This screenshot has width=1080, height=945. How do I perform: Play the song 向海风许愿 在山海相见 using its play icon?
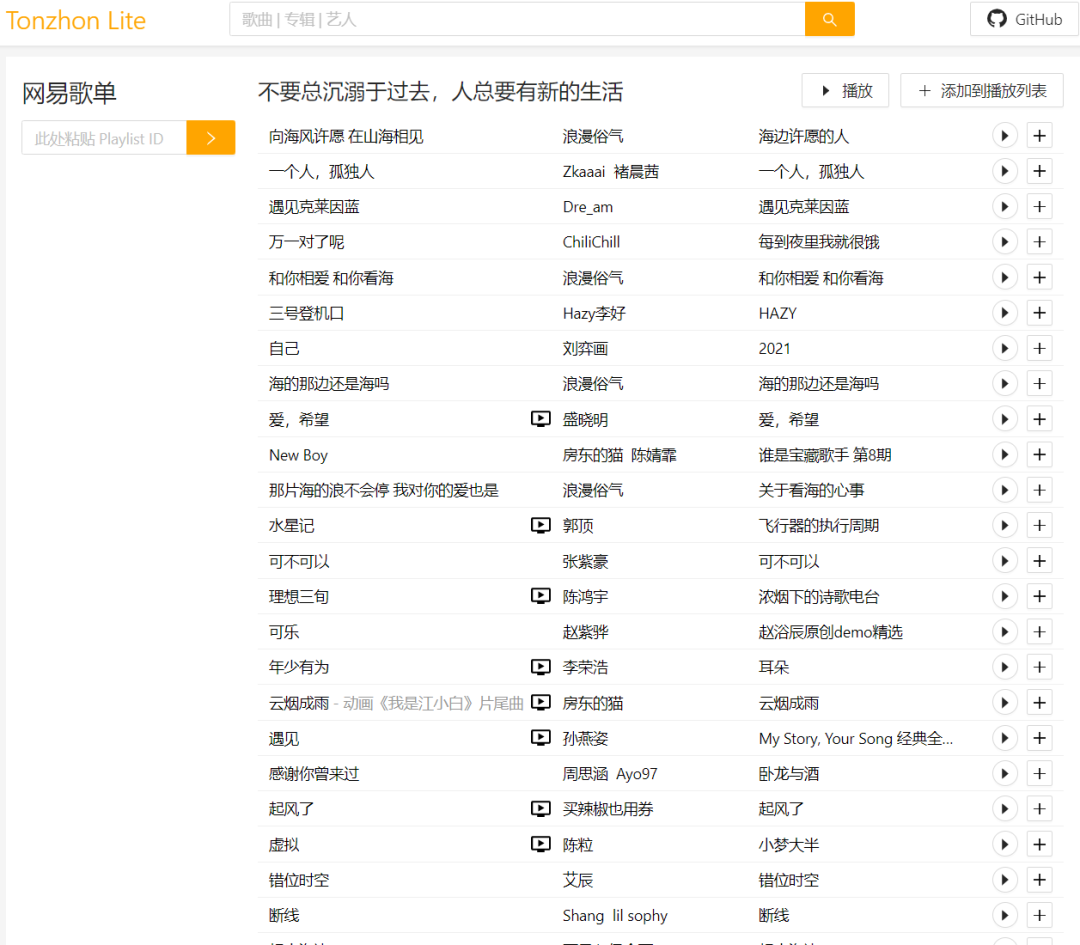[x=1004, y=135]
